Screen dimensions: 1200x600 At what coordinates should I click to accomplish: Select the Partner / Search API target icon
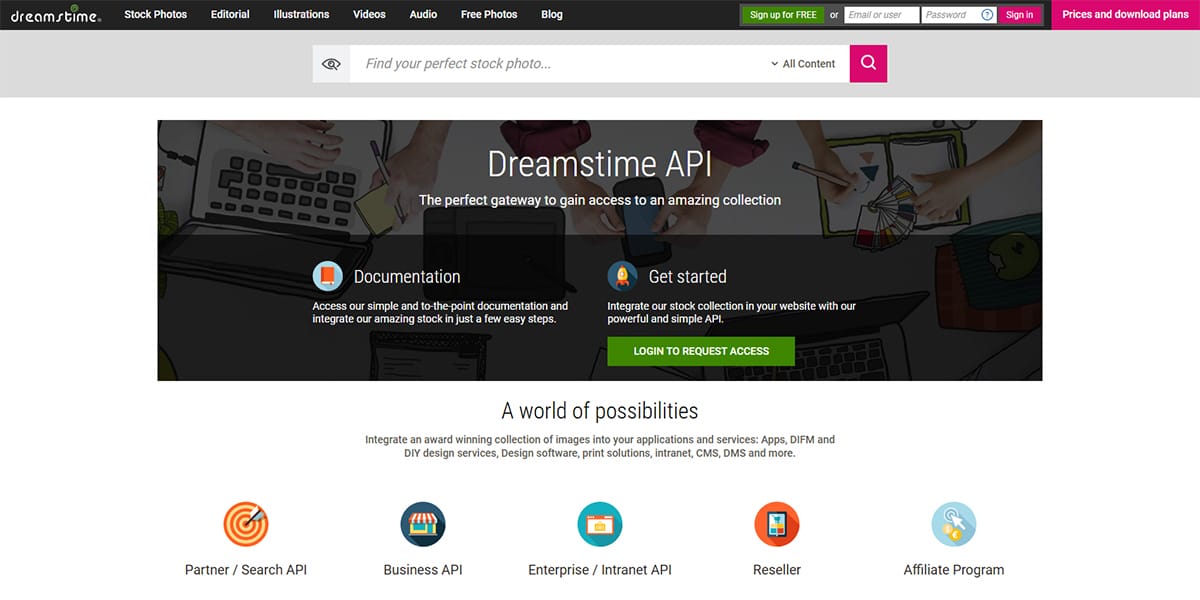click(246, 524)
